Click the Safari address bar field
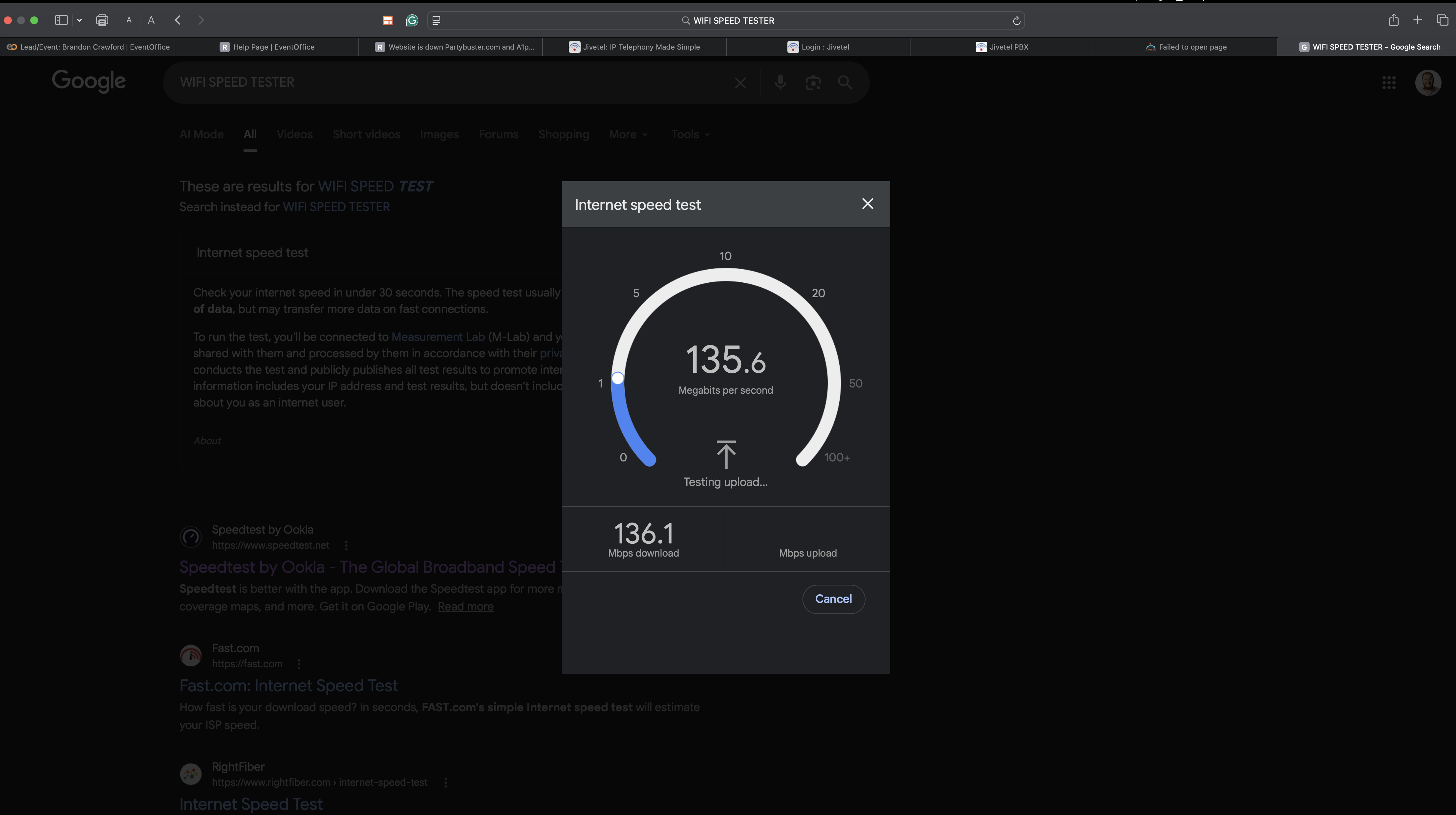 point(726,20)
